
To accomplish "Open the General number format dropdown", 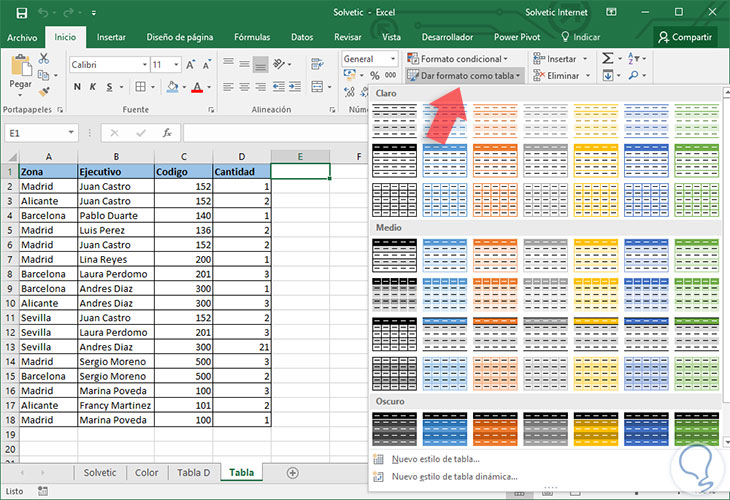I will [395, 59].
